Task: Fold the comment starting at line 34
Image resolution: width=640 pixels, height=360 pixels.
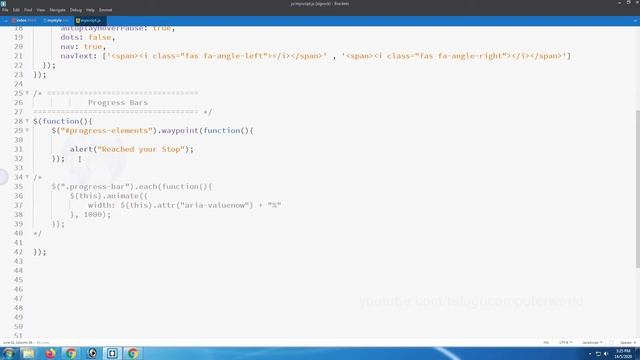Action: point(27,177)
